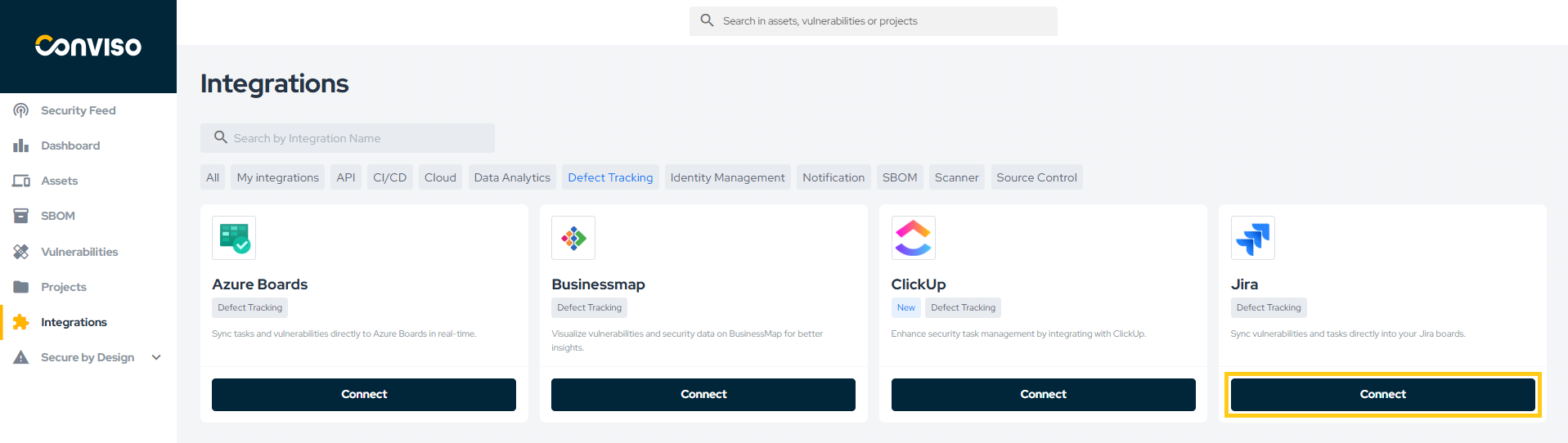Filter by Notification category
The height and width of the screenshot is (443, 1568).
click(833, 177)
